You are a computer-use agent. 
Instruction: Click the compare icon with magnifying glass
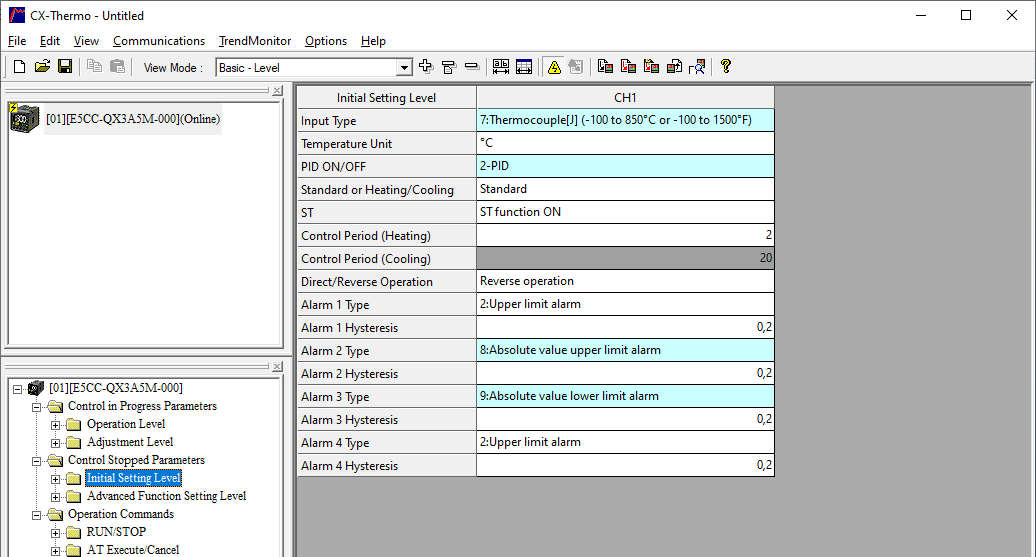[x=697, y=67]
